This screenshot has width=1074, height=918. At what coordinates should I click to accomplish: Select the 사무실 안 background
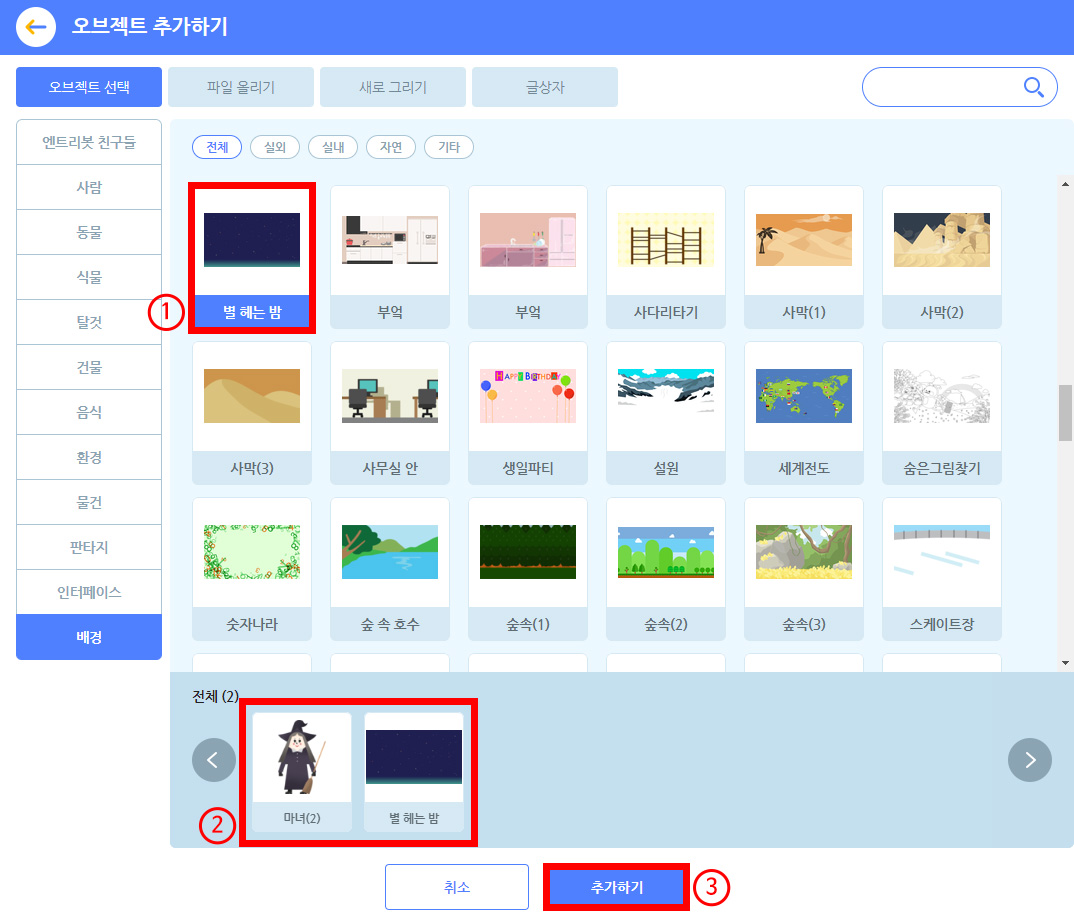(x=390, y=413)
